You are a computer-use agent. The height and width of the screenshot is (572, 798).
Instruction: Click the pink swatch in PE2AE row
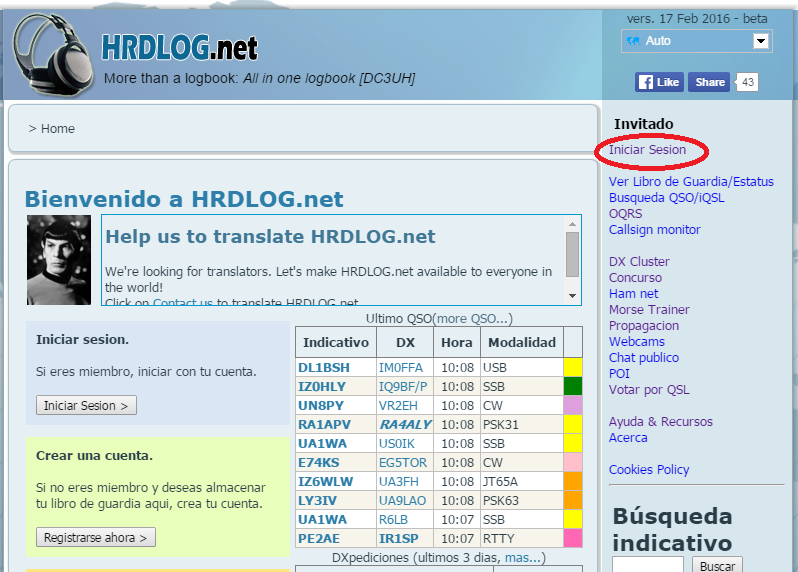tap(573, 538)
